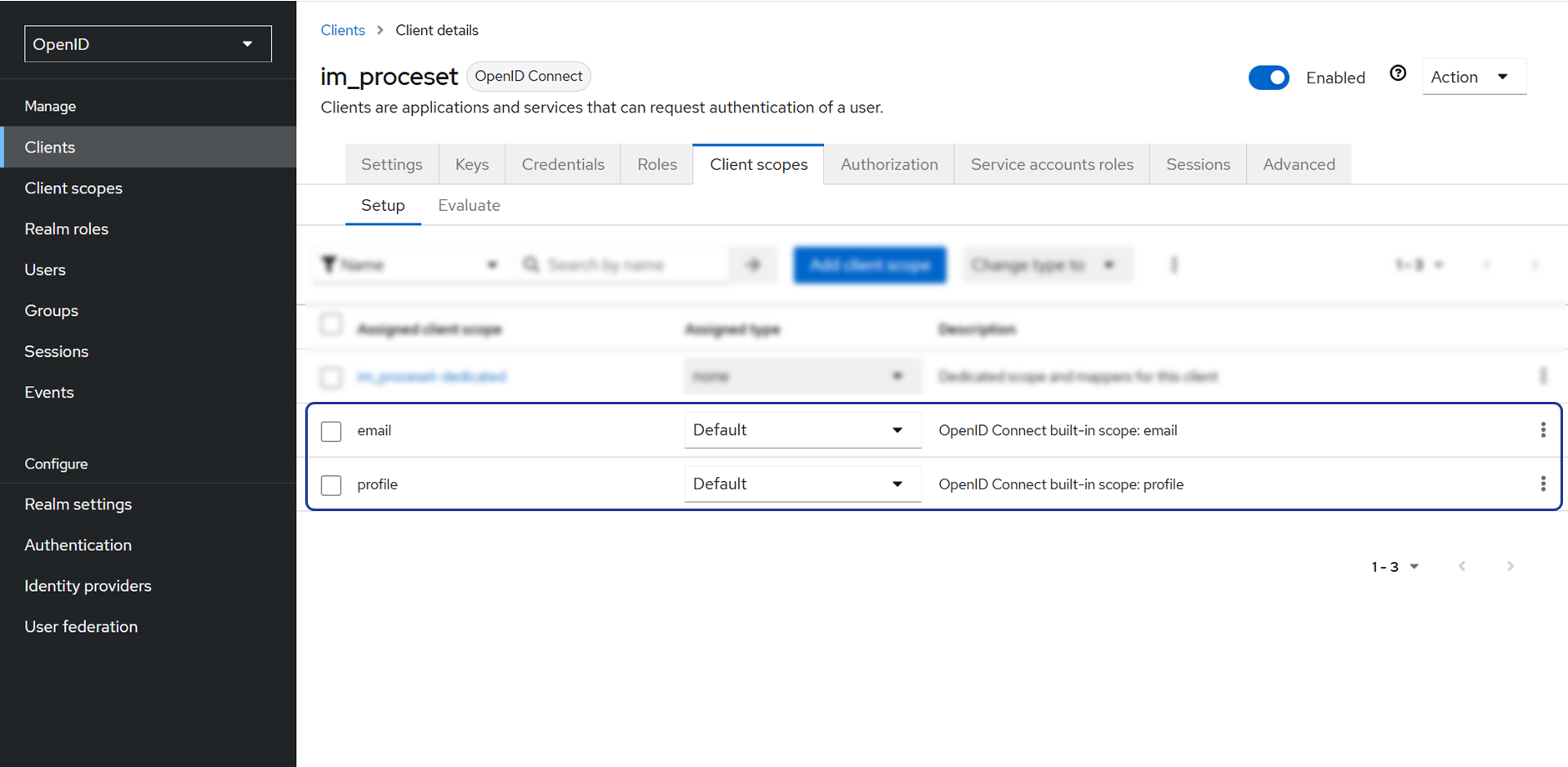
Task: Go to next page in bottom pagination
Action: (1510, 566)
